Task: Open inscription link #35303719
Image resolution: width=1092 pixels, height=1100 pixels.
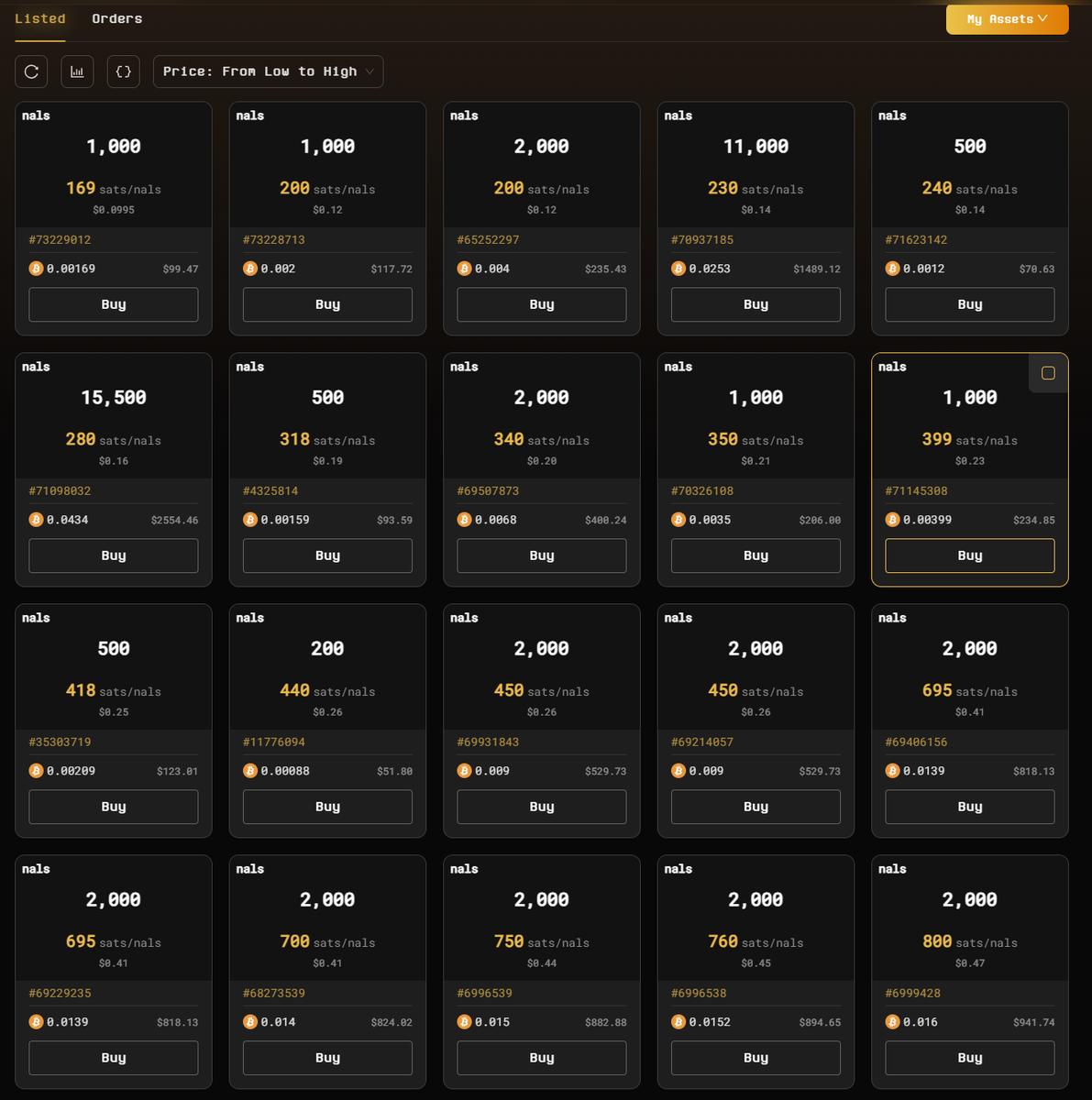Action: [x=60, y=742]
